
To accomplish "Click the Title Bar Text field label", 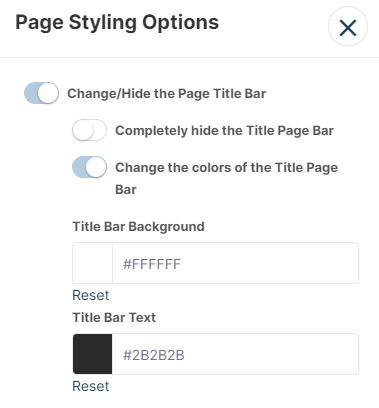I will (x=114, y=318).
